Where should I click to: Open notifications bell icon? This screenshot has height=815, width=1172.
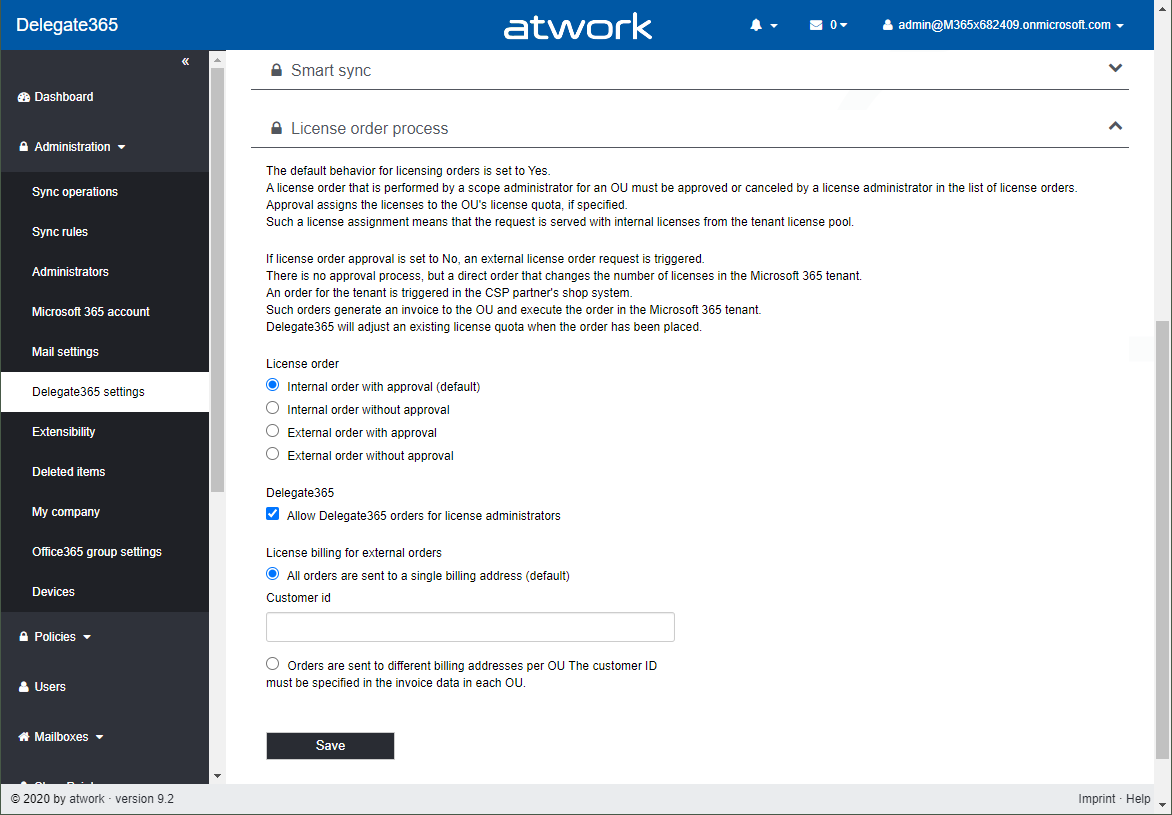click(756, 25)
